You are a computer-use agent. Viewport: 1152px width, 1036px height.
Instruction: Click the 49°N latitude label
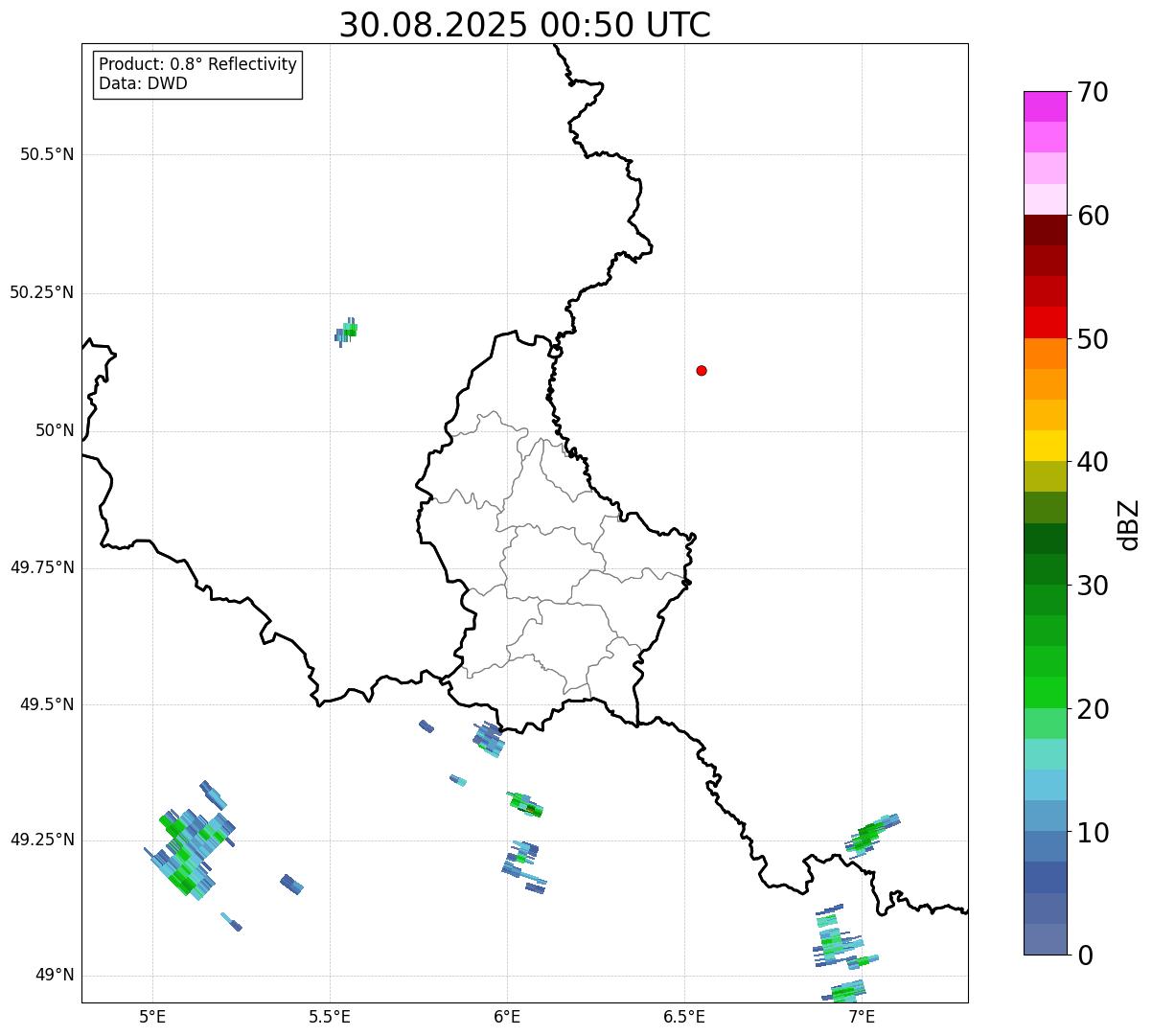click(x=55, y=976)
